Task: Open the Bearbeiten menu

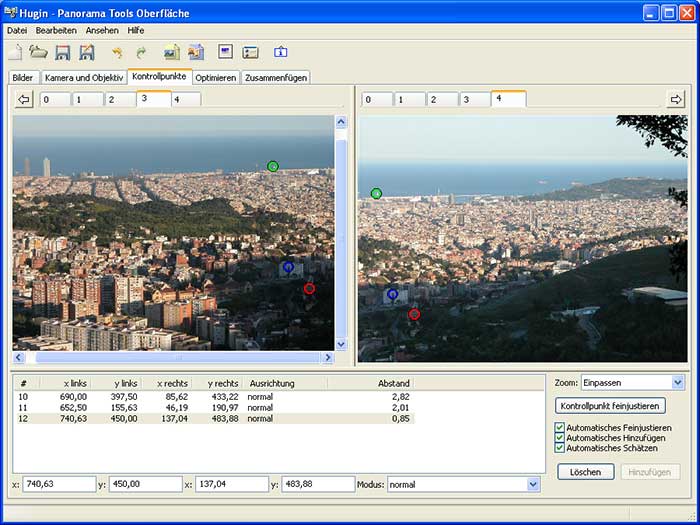Action: point(56,30)
